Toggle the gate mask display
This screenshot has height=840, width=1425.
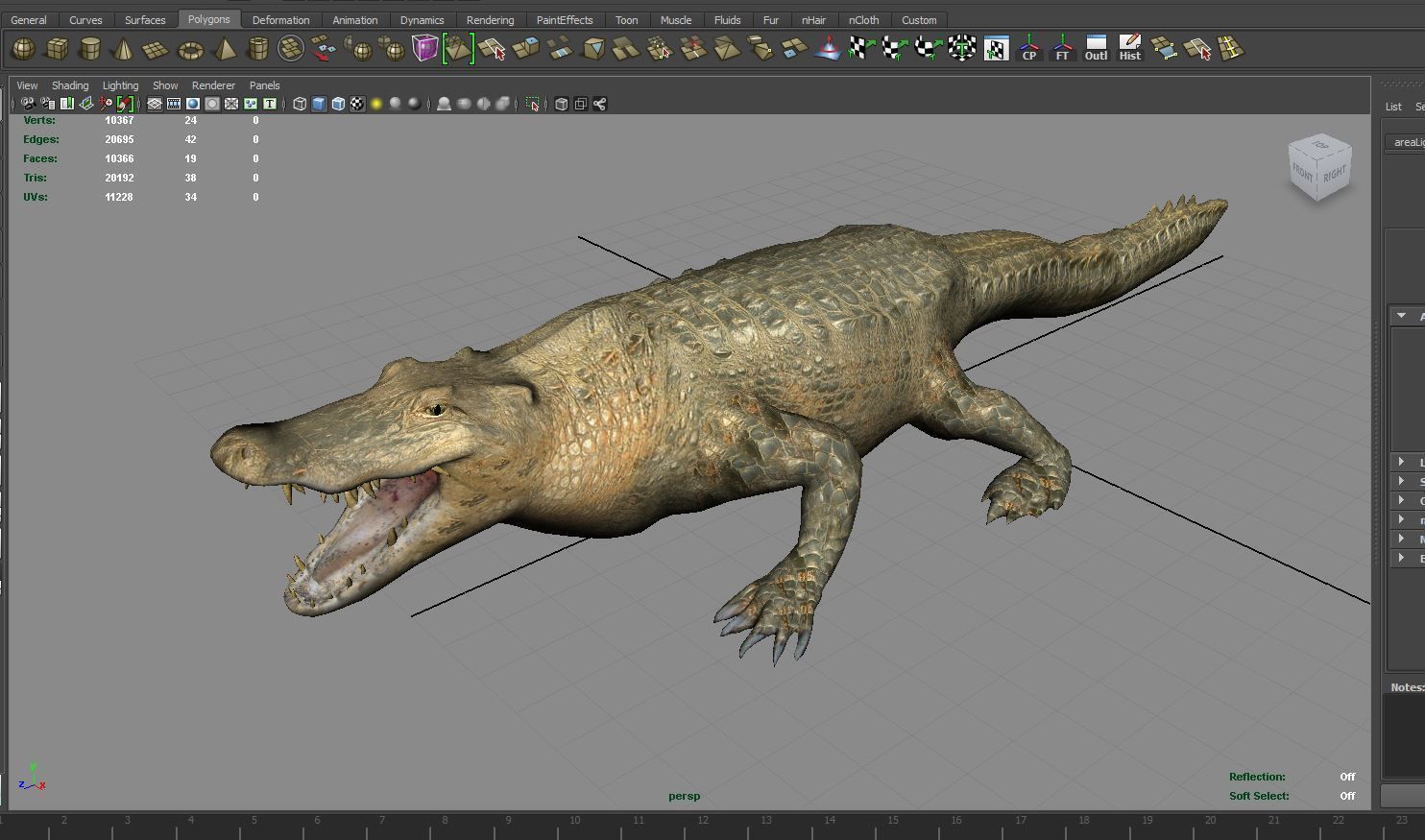pos(212,104)
